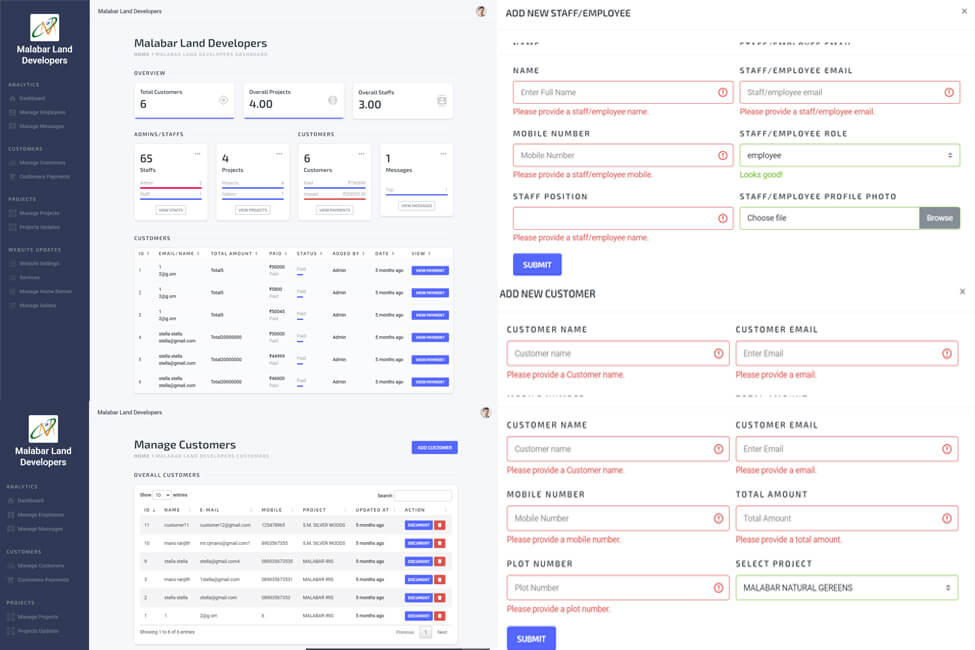Submit the new staff/employee form

click(537, 265)
